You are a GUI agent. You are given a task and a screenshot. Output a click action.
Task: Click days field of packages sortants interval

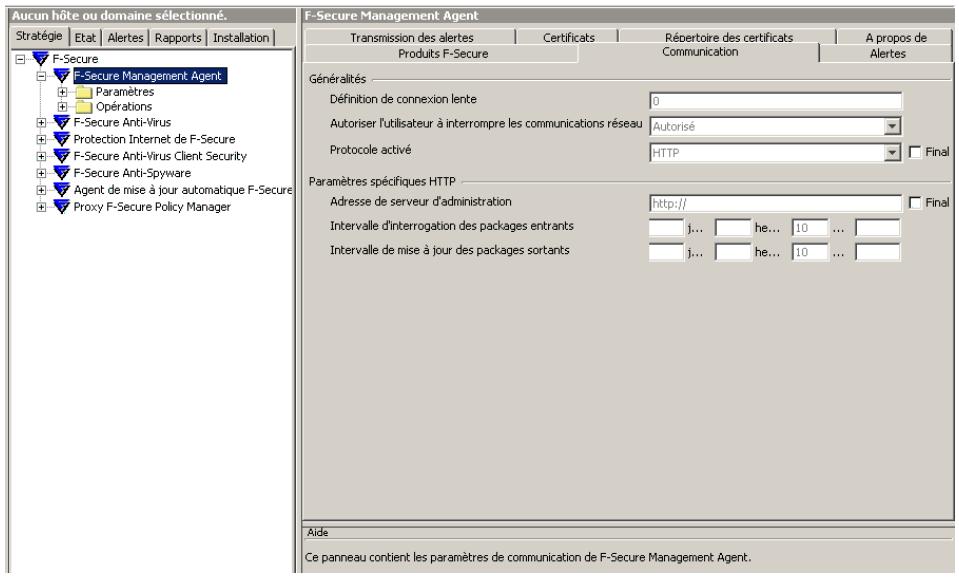666,252
